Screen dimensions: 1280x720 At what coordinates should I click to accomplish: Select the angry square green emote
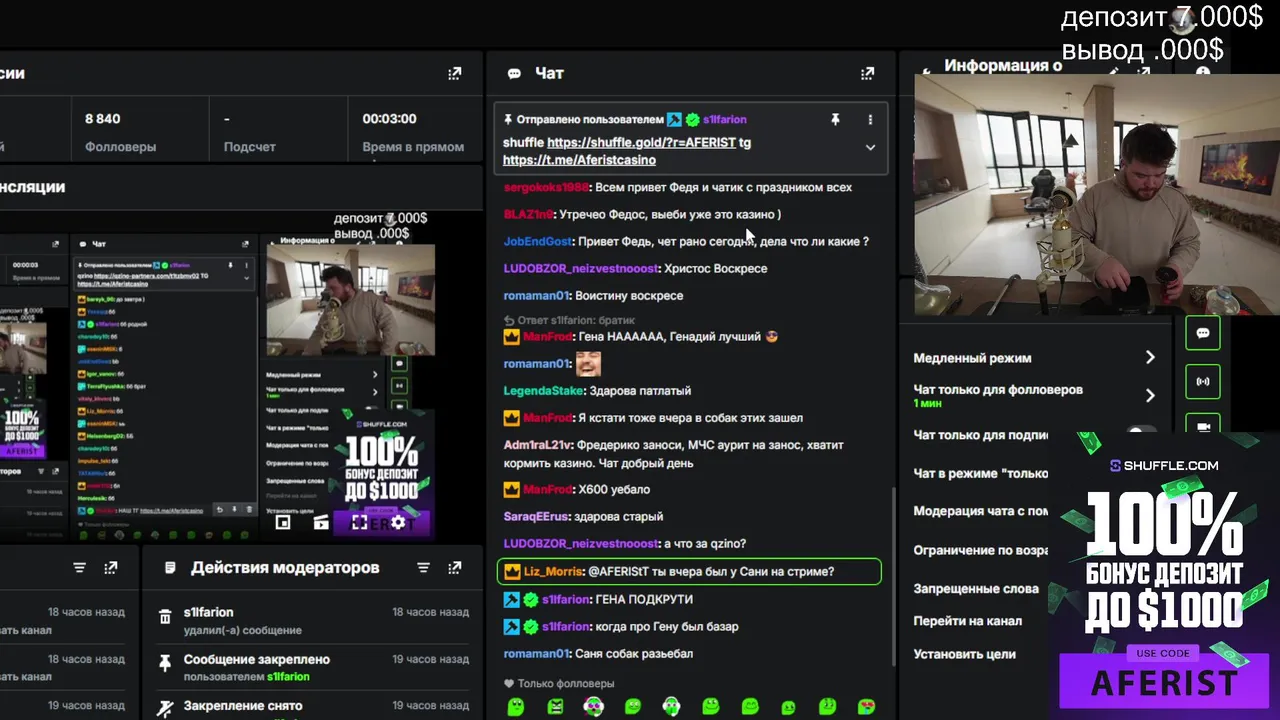pos(555,706)
